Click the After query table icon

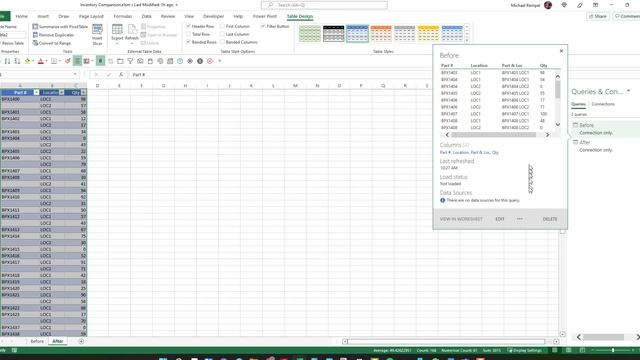[x=576, y=142]
